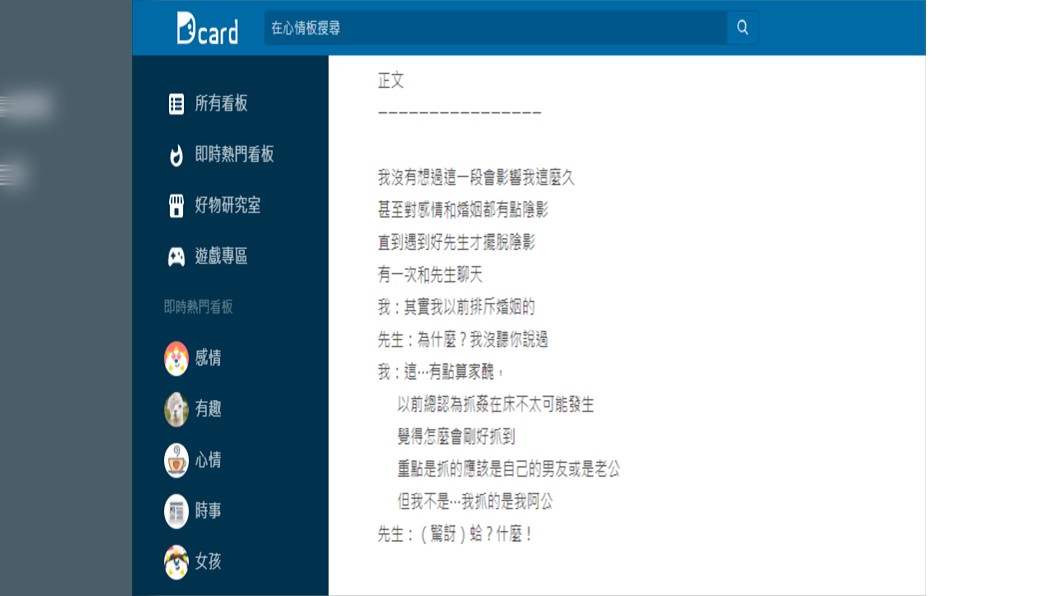Viewport: 1060px width, 596px height.
Task: Click line 有一次和先生聊天
Action: (430, 275)
